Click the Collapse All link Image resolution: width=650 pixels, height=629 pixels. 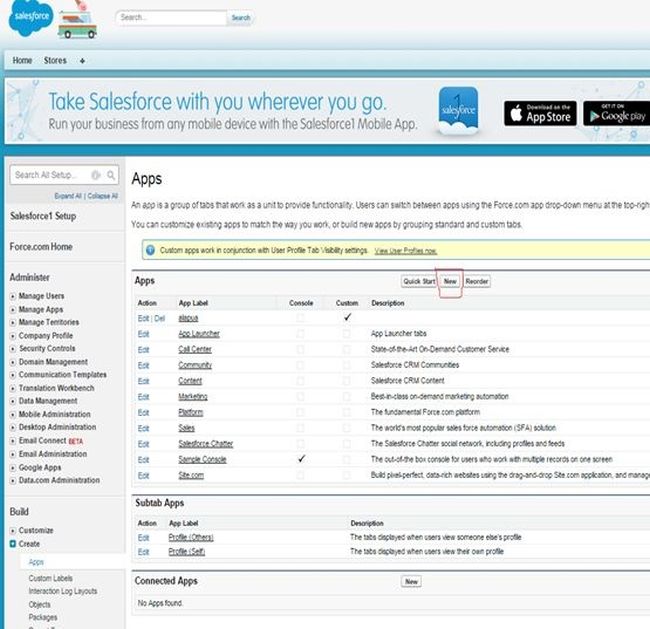point(102,196)
